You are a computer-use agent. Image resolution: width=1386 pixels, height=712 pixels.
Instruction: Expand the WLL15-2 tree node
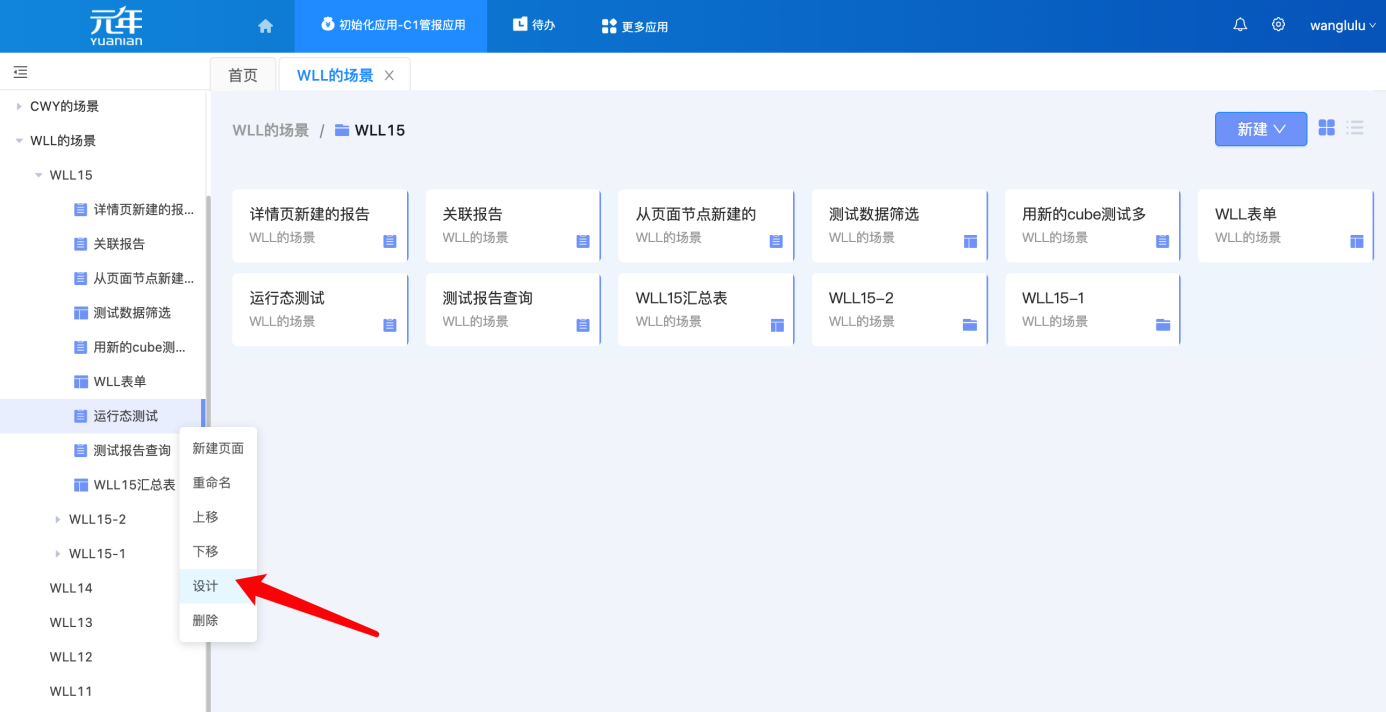click(x=58, y=519)
